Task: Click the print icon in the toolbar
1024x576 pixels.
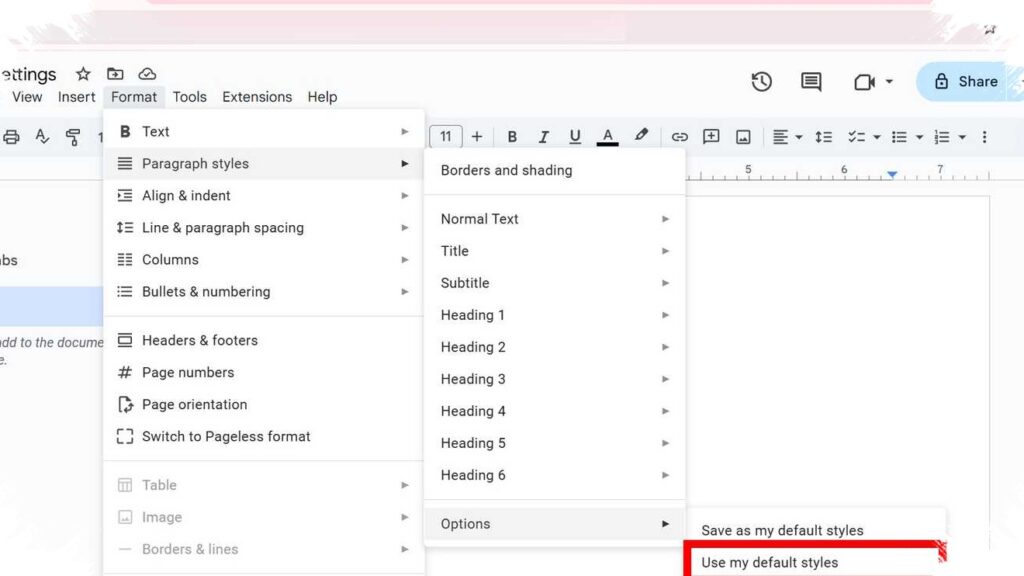Action: pyautogui.click(x=11, y=137)
